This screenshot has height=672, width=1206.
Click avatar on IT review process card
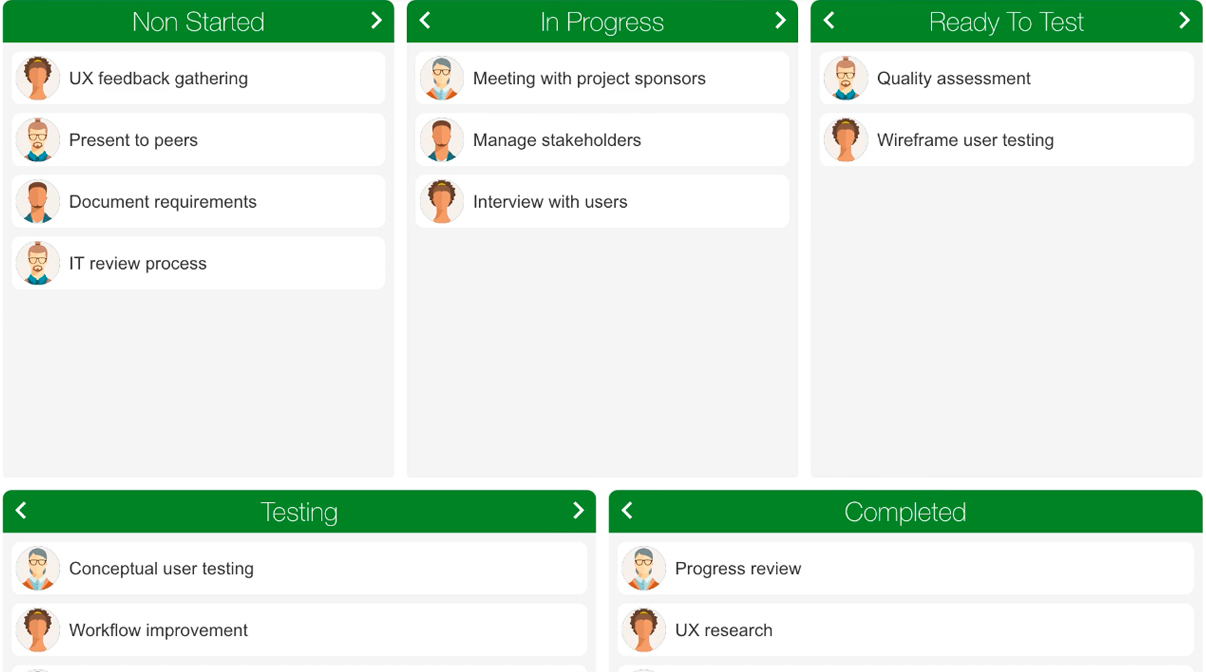(x=38, y=264)
